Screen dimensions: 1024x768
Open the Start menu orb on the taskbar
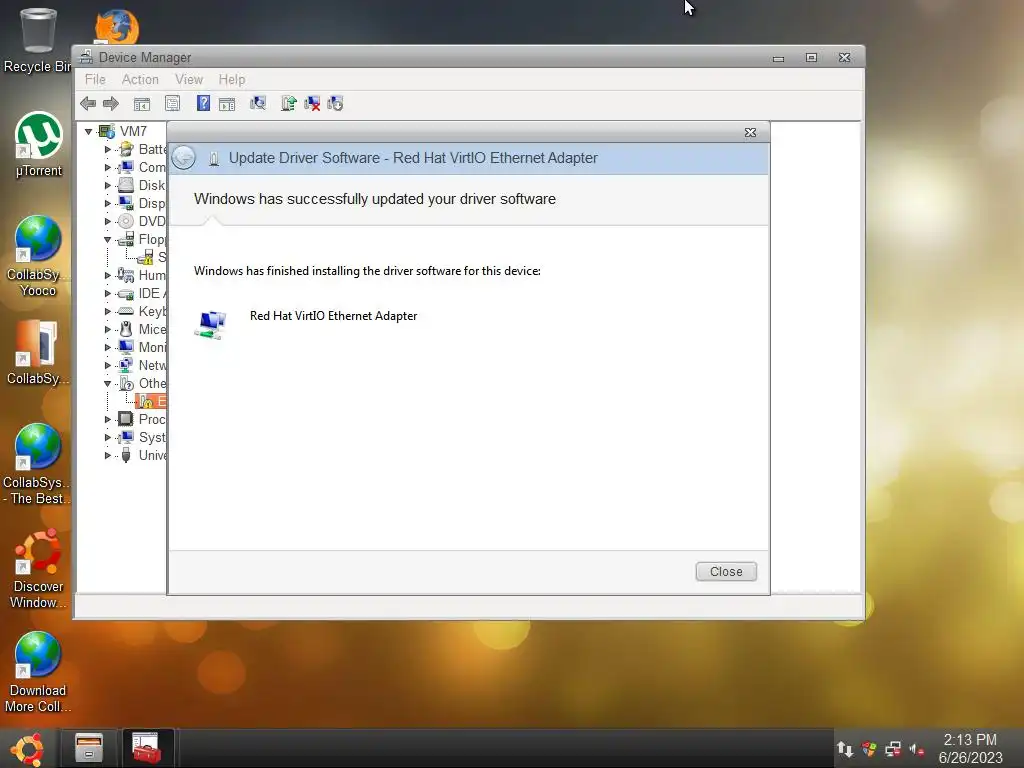[28, 749]
